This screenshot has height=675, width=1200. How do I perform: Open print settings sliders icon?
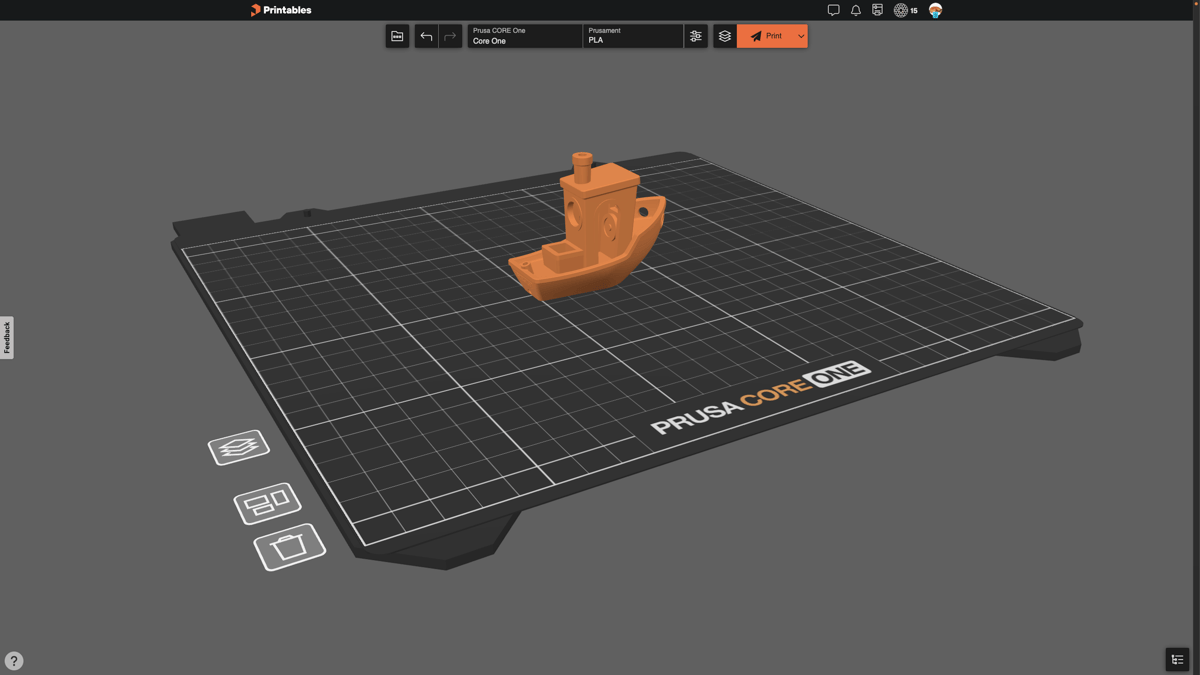click(696, 36)
